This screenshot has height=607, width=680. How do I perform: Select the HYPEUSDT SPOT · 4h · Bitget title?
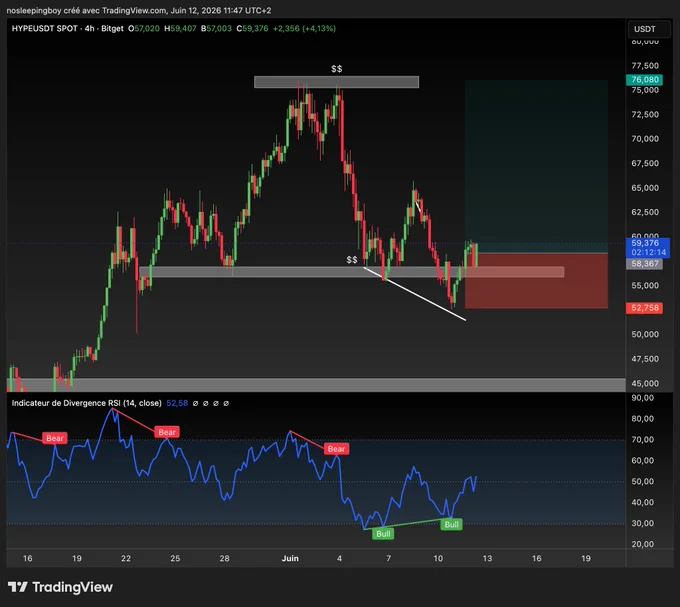point(68,29)
